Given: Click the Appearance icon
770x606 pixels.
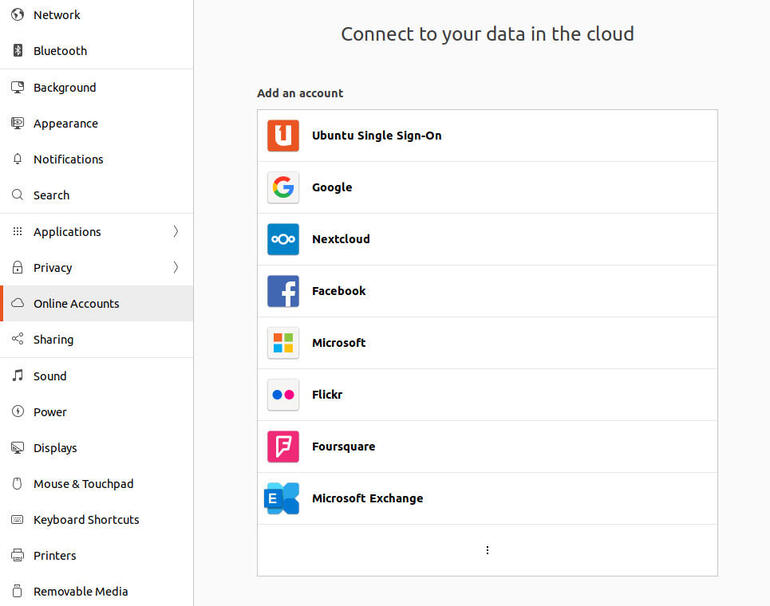Looking at the screenshot, I should coord(18,123).
